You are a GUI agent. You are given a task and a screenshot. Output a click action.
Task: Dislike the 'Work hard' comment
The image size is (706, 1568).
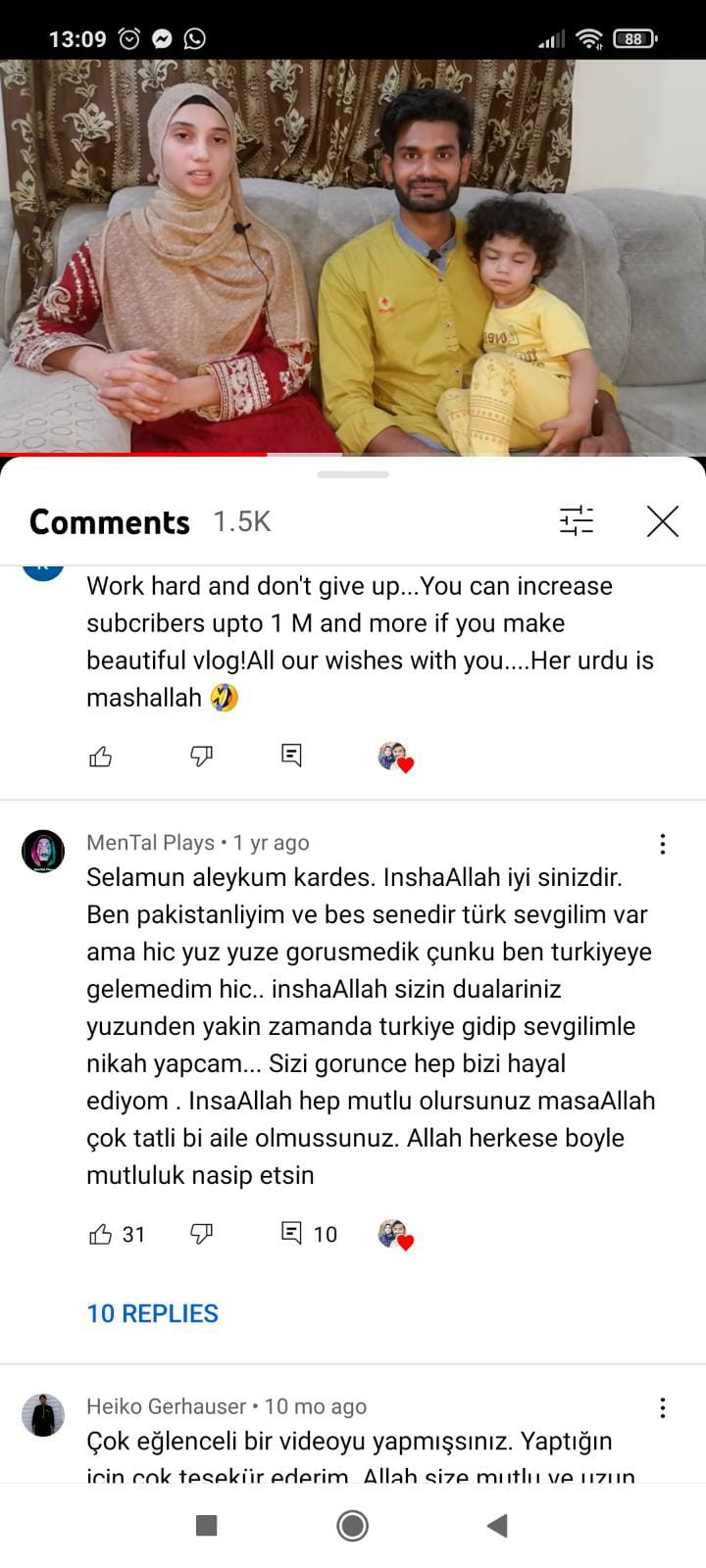(x=201, y=756)
